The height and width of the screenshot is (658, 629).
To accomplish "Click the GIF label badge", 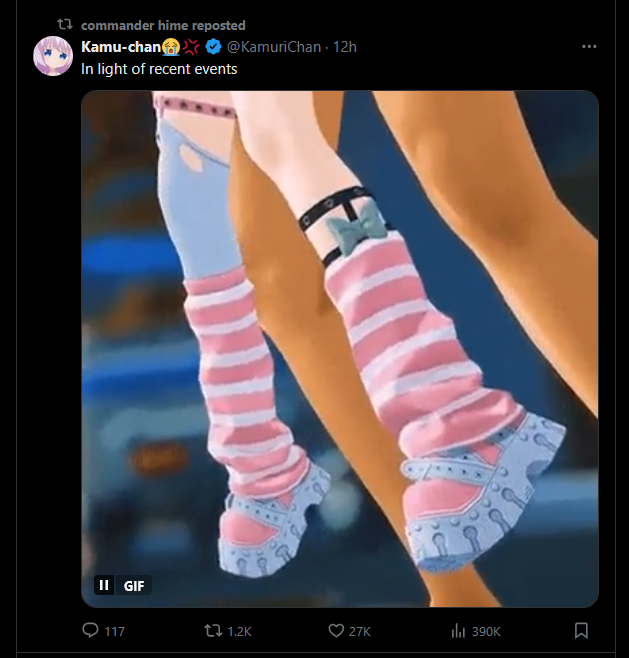I will 134,585.
